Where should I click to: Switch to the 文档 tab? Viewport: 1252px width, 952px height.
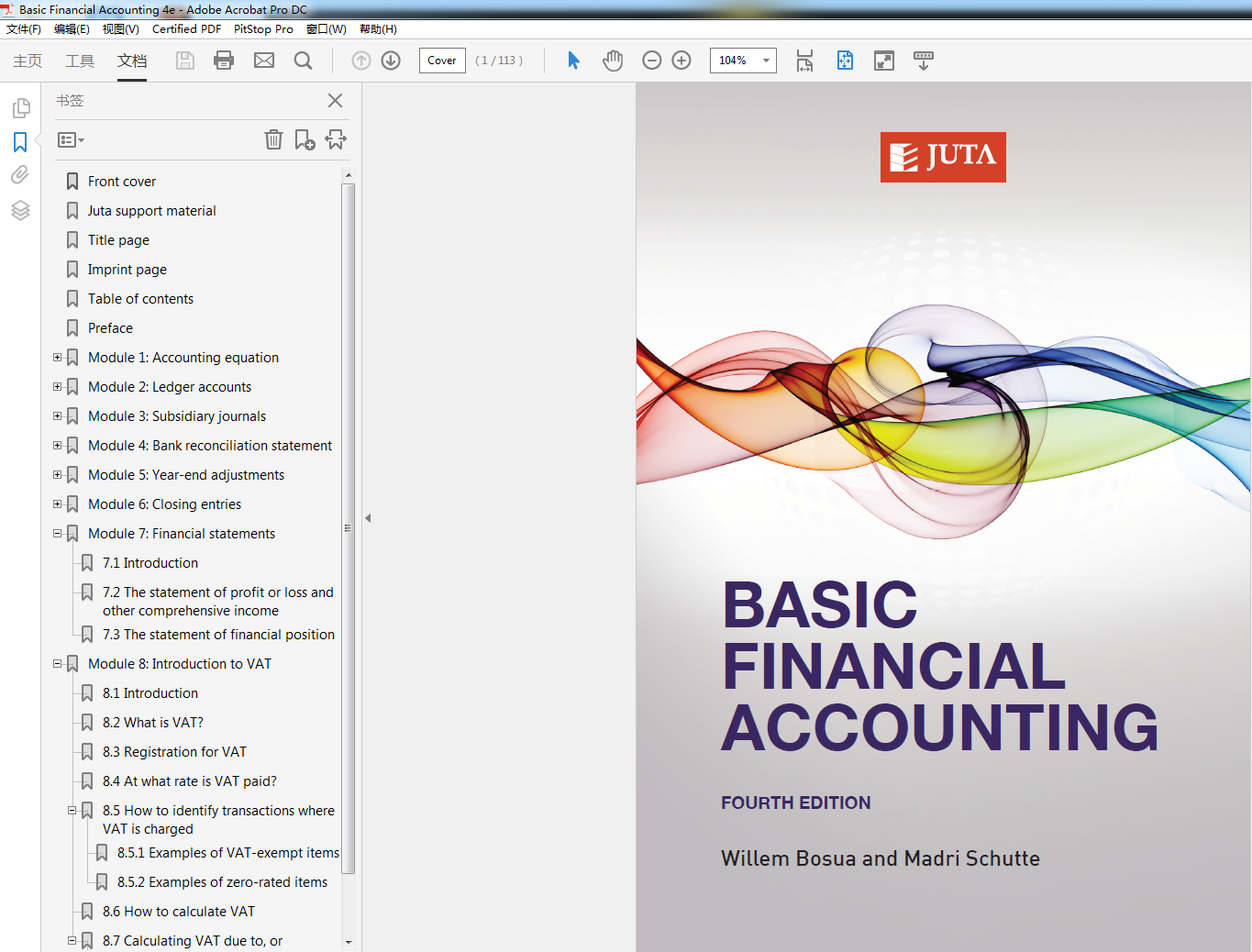132,61
